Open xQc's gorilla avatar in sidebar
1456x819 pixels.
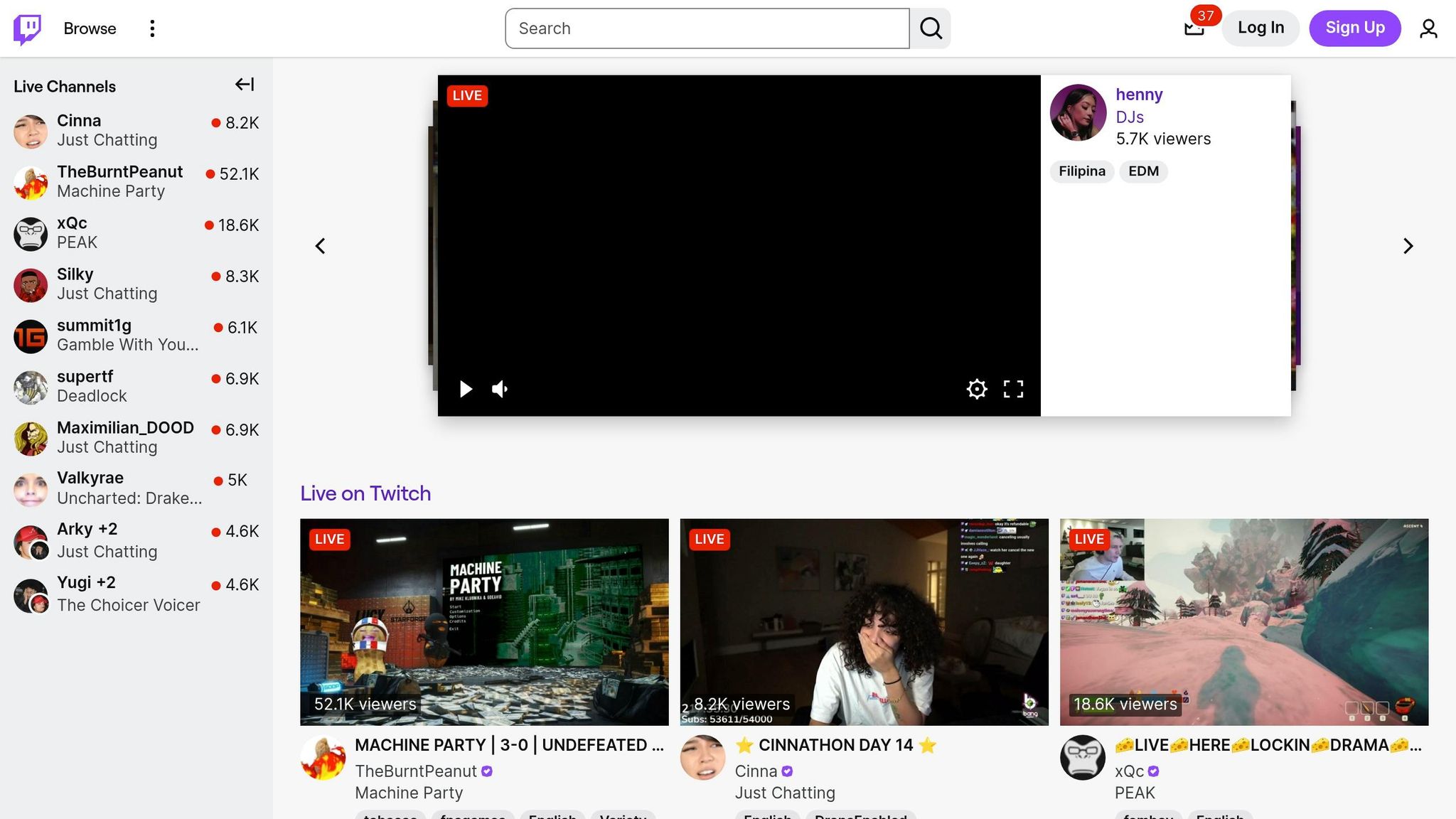tap(31, 234)
